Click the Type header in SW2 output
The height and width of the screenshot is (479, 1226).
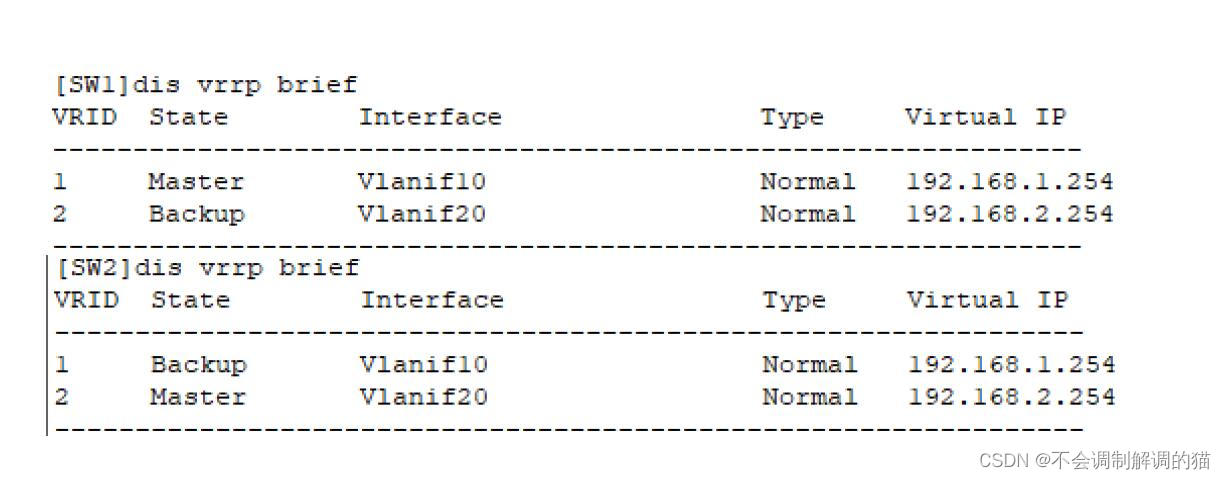coord(794,300)
